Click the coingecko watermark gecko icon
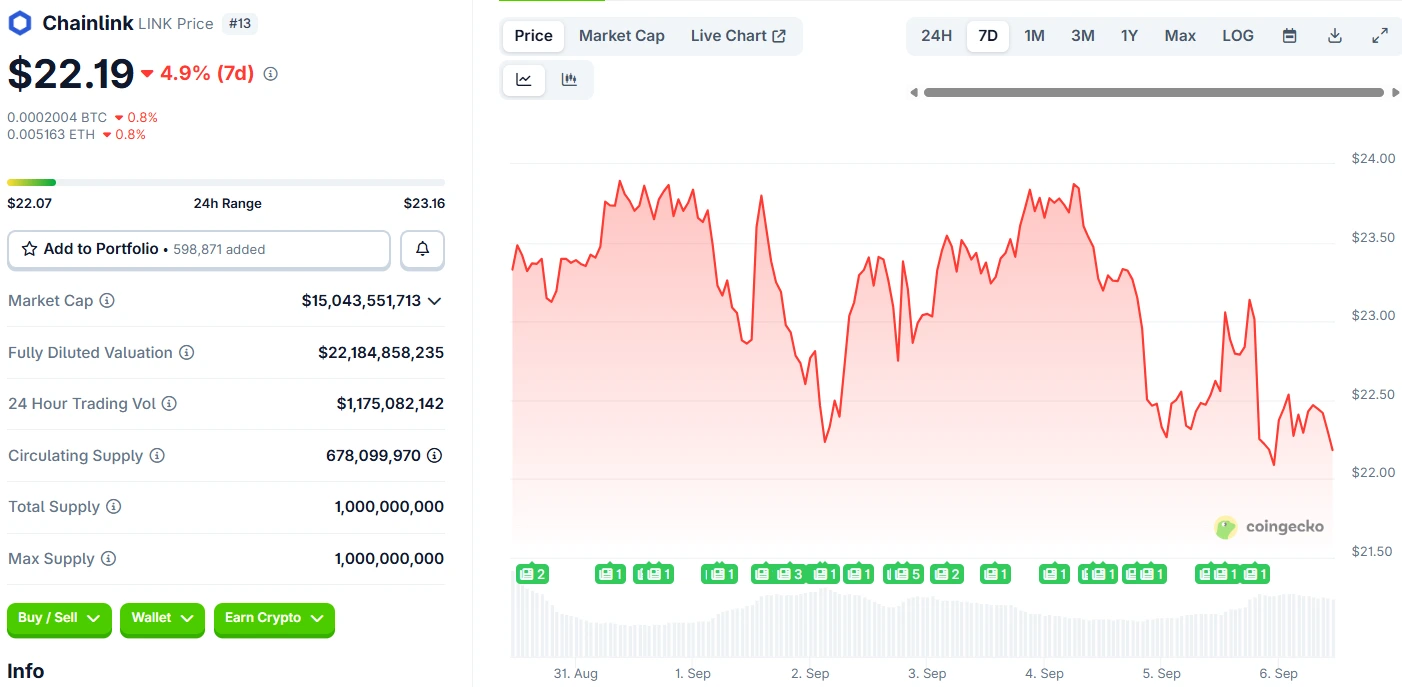This screenshot has width=1402, height=687. (x=1224, y=527)
